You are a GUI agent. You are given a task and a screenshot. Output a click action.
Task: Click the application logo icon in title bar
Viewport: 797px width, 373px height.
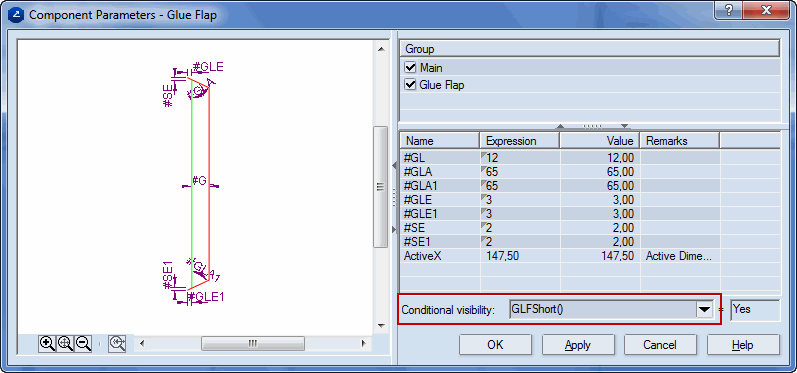tap(17, 14)
